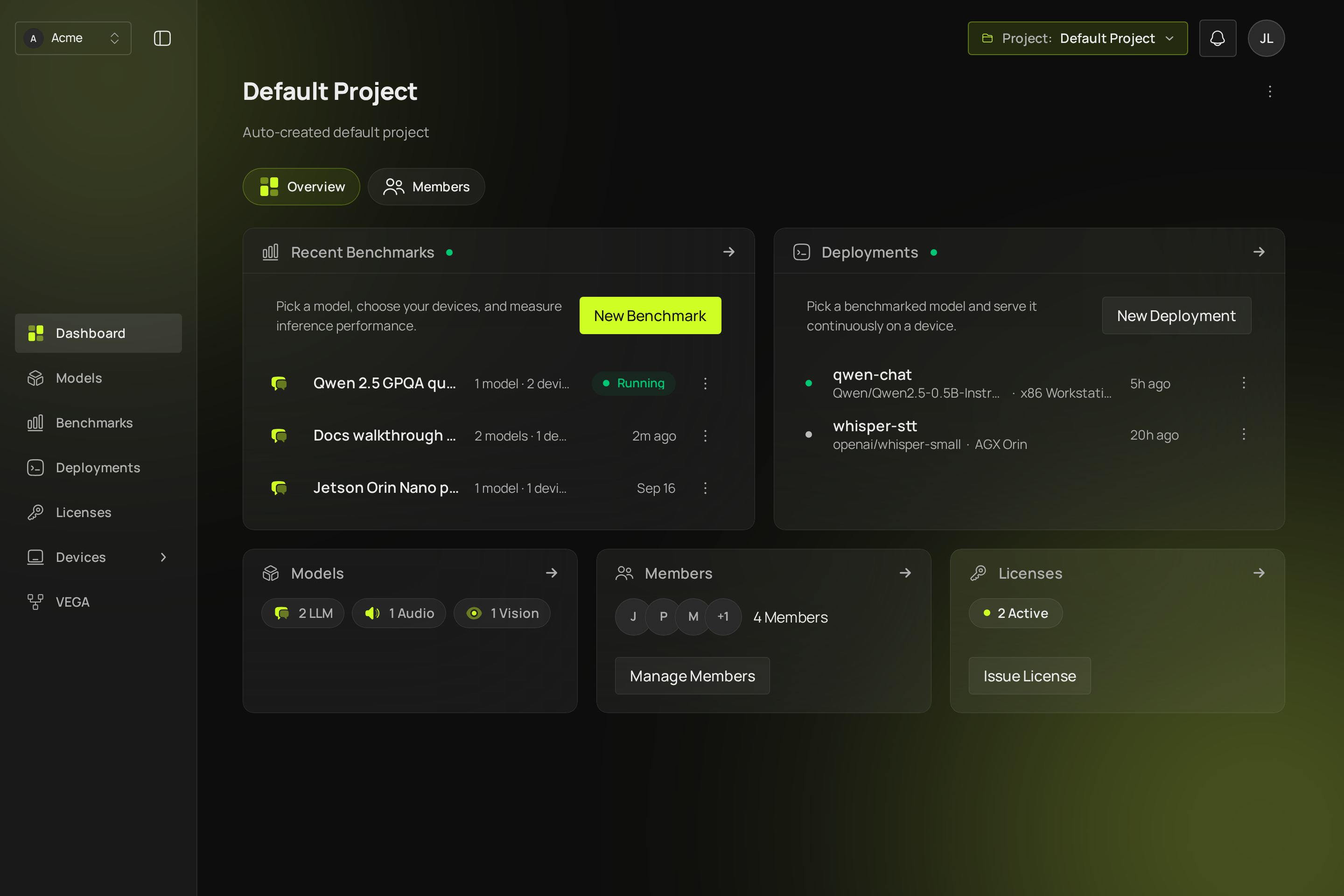This screenshot has width=1344, height=896.
Task: Open the Default Project options kebab menu
Action: point(1270,91)
